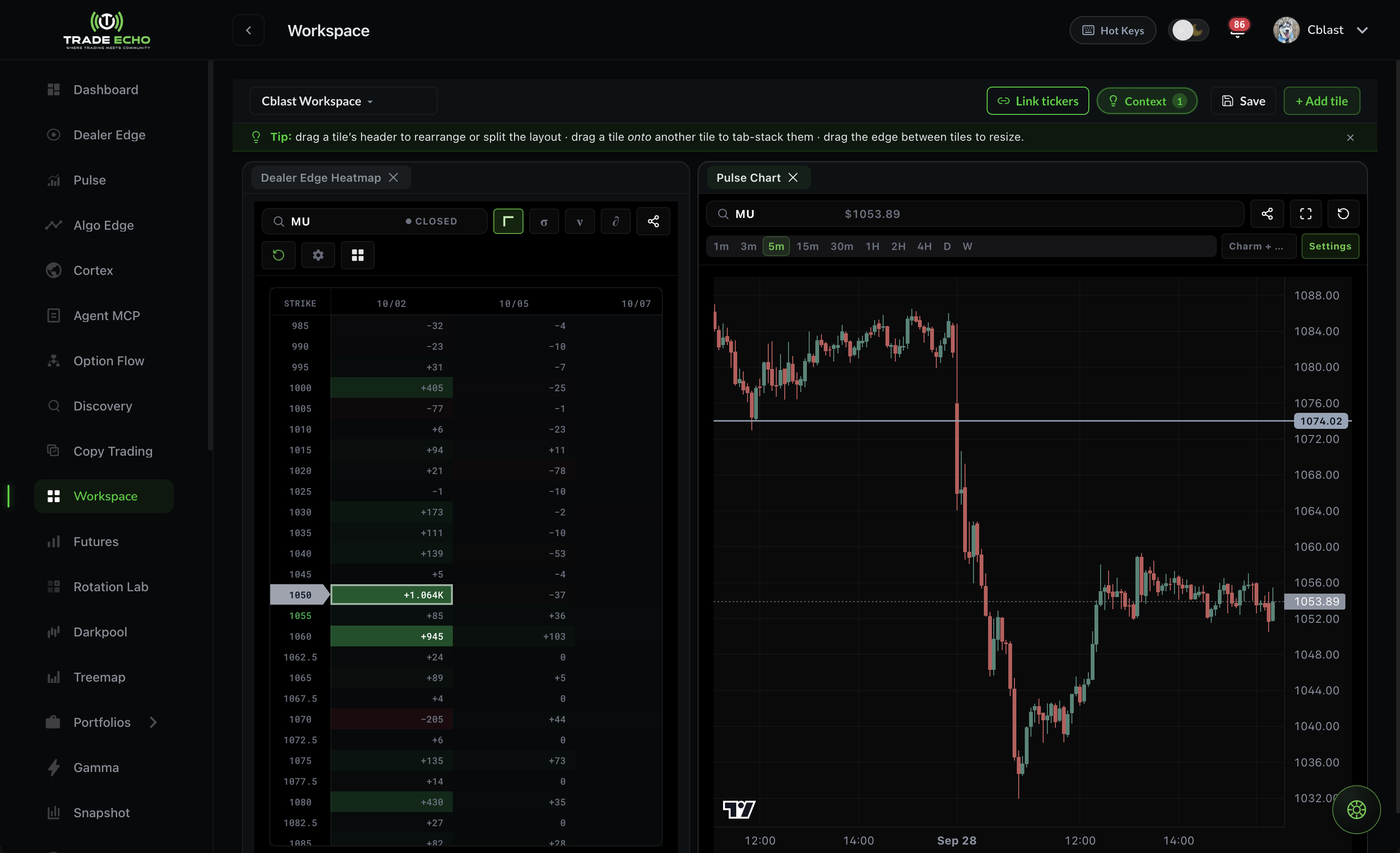Open heatmap settings gear
The width and height of the screenshot is (1400, 853).
pyautogui.click(x=318, y=255)
